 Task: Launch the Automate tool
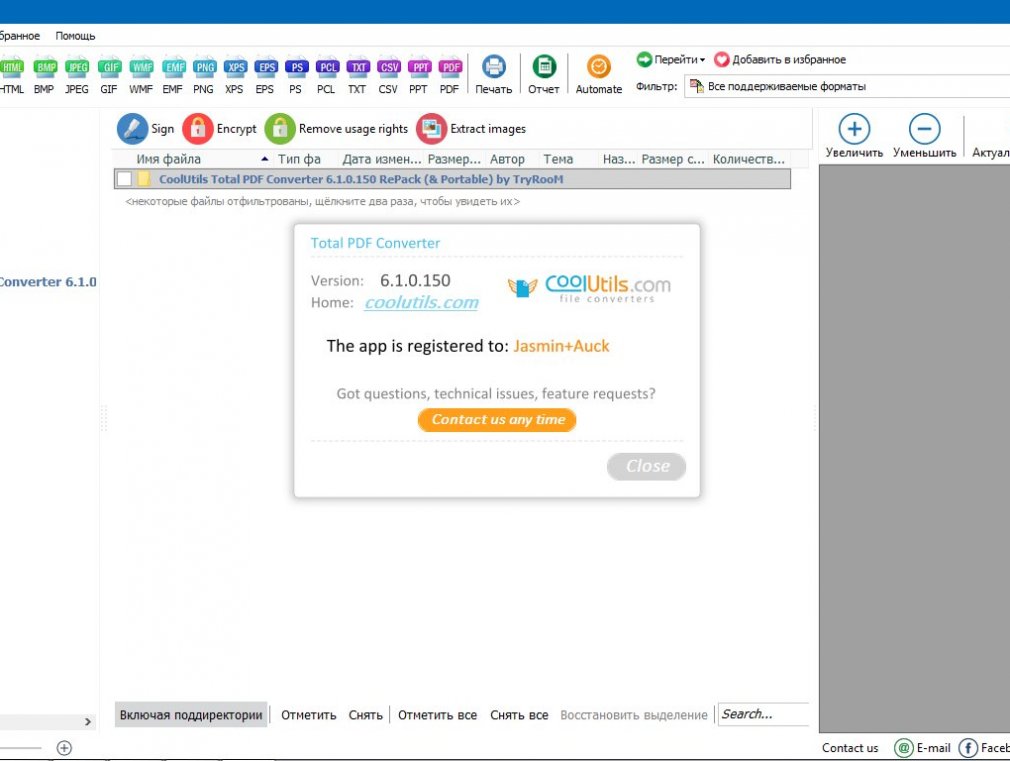point(598,74)
